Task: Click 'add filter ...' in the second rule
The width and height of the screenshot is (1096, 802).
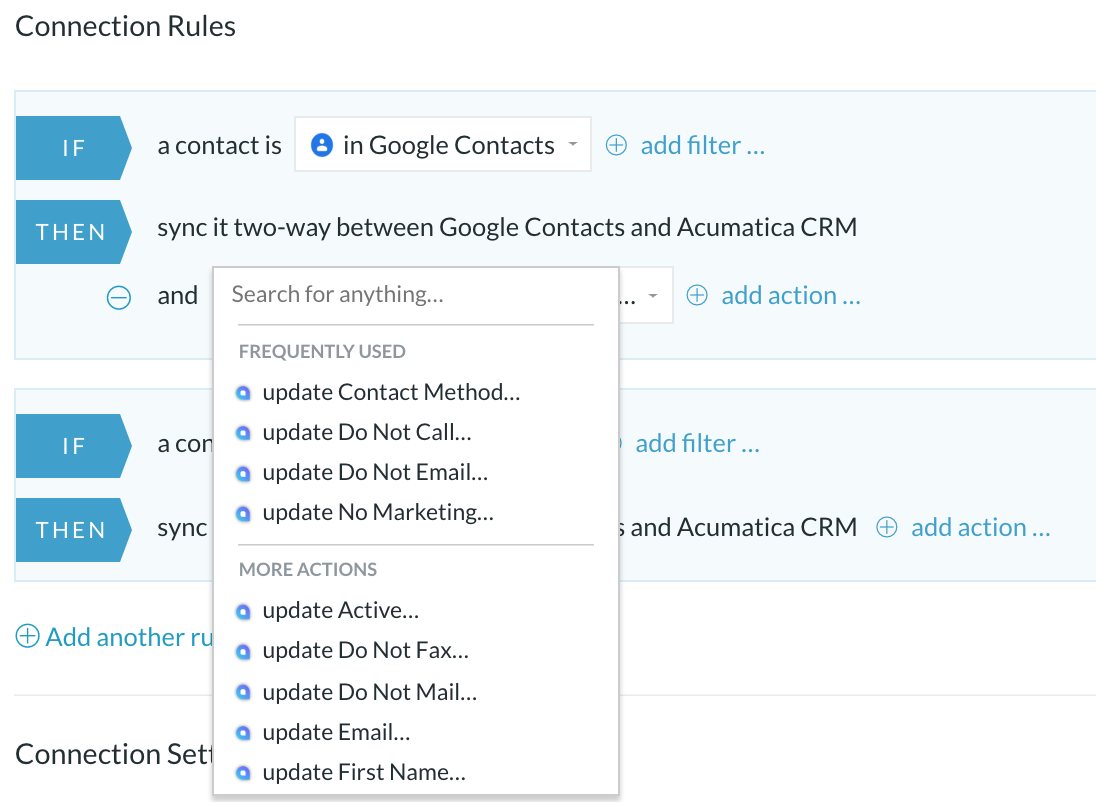Action: (697, 443)
